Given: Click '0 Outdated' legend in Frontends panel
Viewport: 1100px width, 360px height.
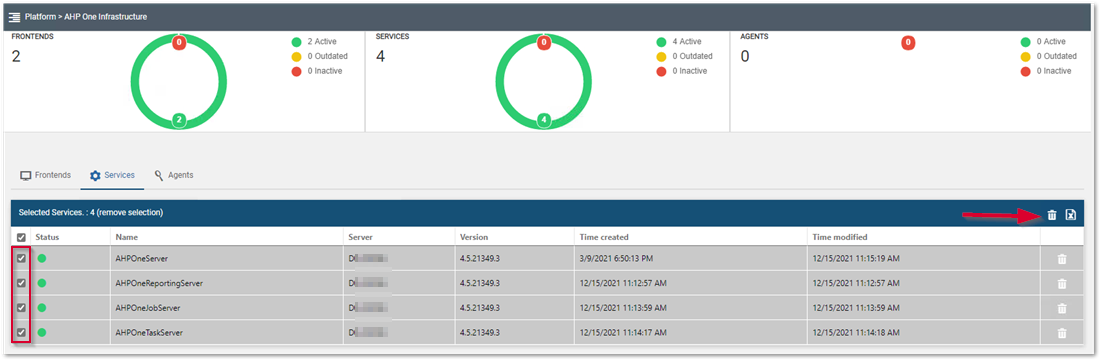Looking at the screenshot, I should point(319,56).
